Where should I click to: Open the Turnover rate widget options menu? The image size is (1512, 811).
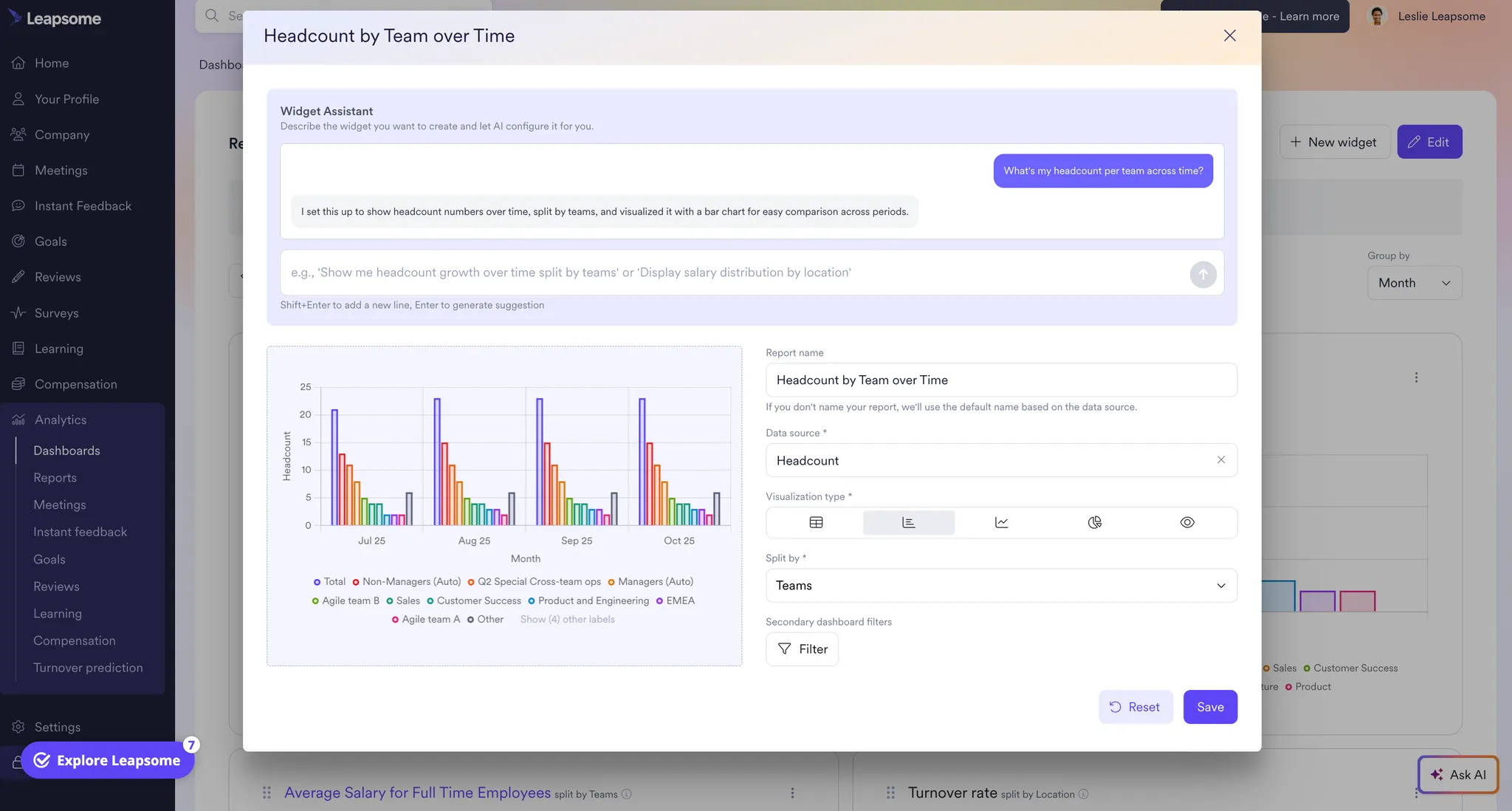1417,793
